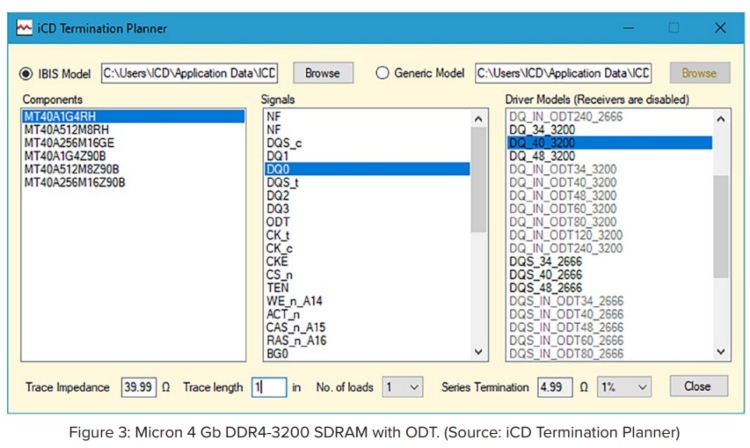Viewport: 750px width, 448px height.
Task: Click the Driver Models scrollbar thumb
Action: (721, 226)
